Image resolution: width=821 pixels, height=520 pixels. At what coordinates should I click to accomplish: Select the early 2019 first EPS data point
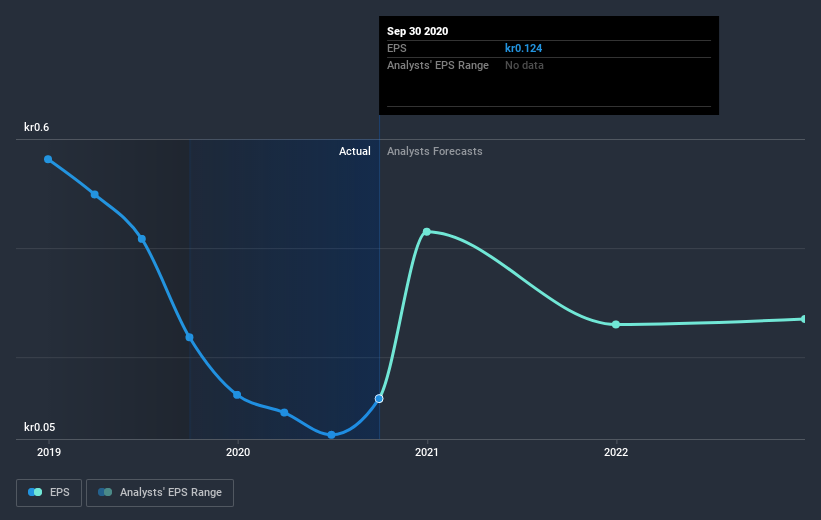(x=48, y=159)
